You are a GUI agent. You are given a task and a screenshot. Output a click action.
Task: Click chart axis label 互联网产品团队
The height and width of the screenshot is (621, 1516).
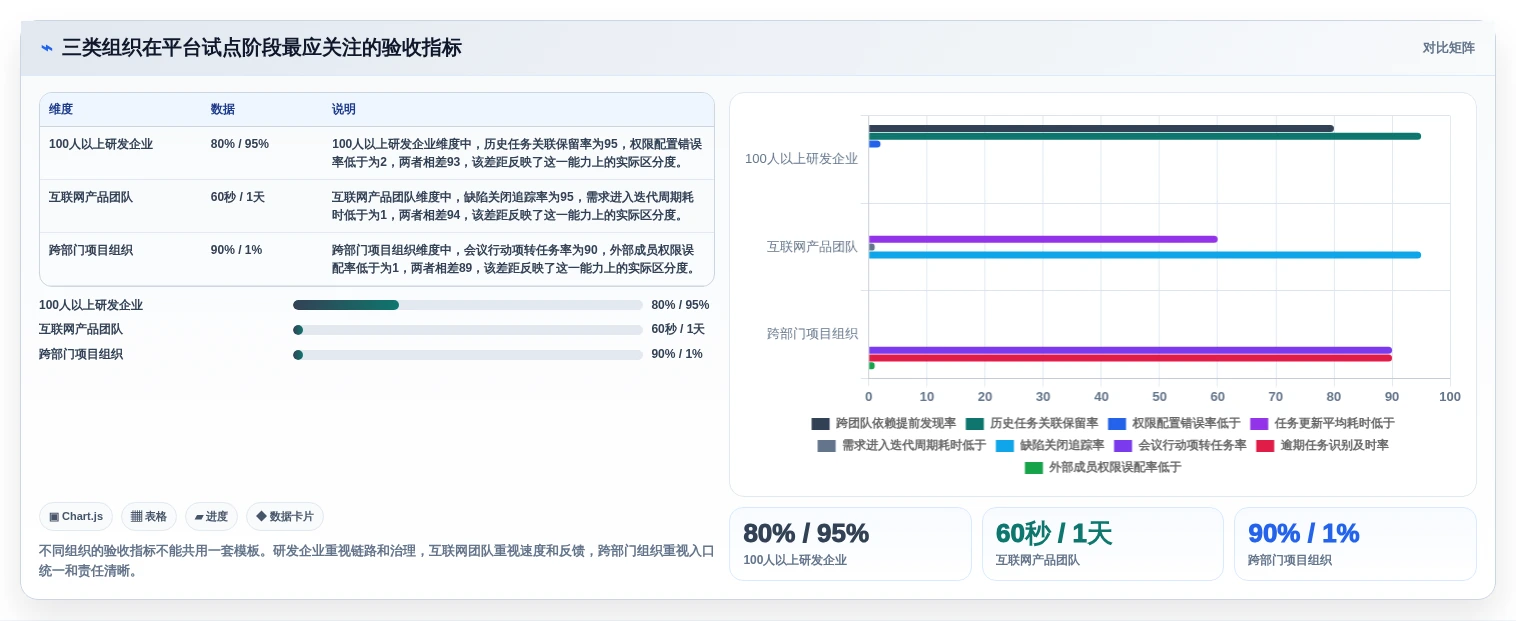pos(812,246)
